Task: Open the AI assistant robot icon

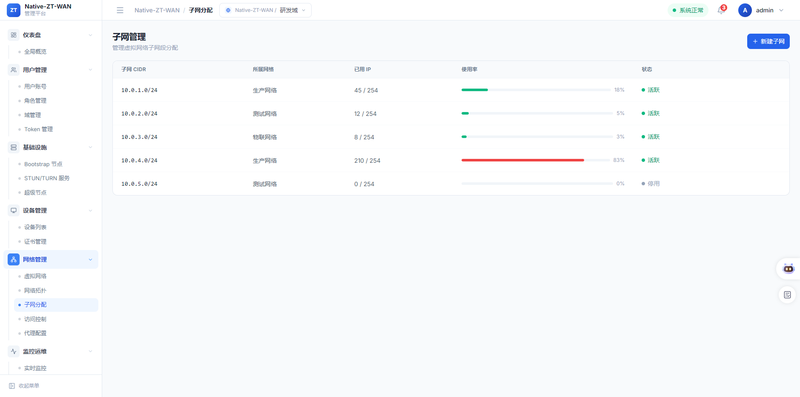Action: [x=788, y=268]
